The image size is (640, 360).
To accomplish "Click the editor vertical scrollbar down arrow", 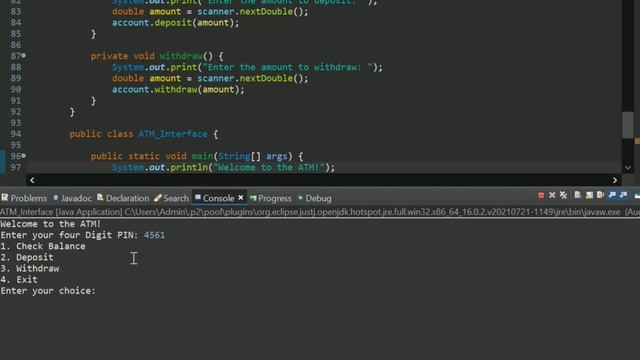I will (628, 167).
